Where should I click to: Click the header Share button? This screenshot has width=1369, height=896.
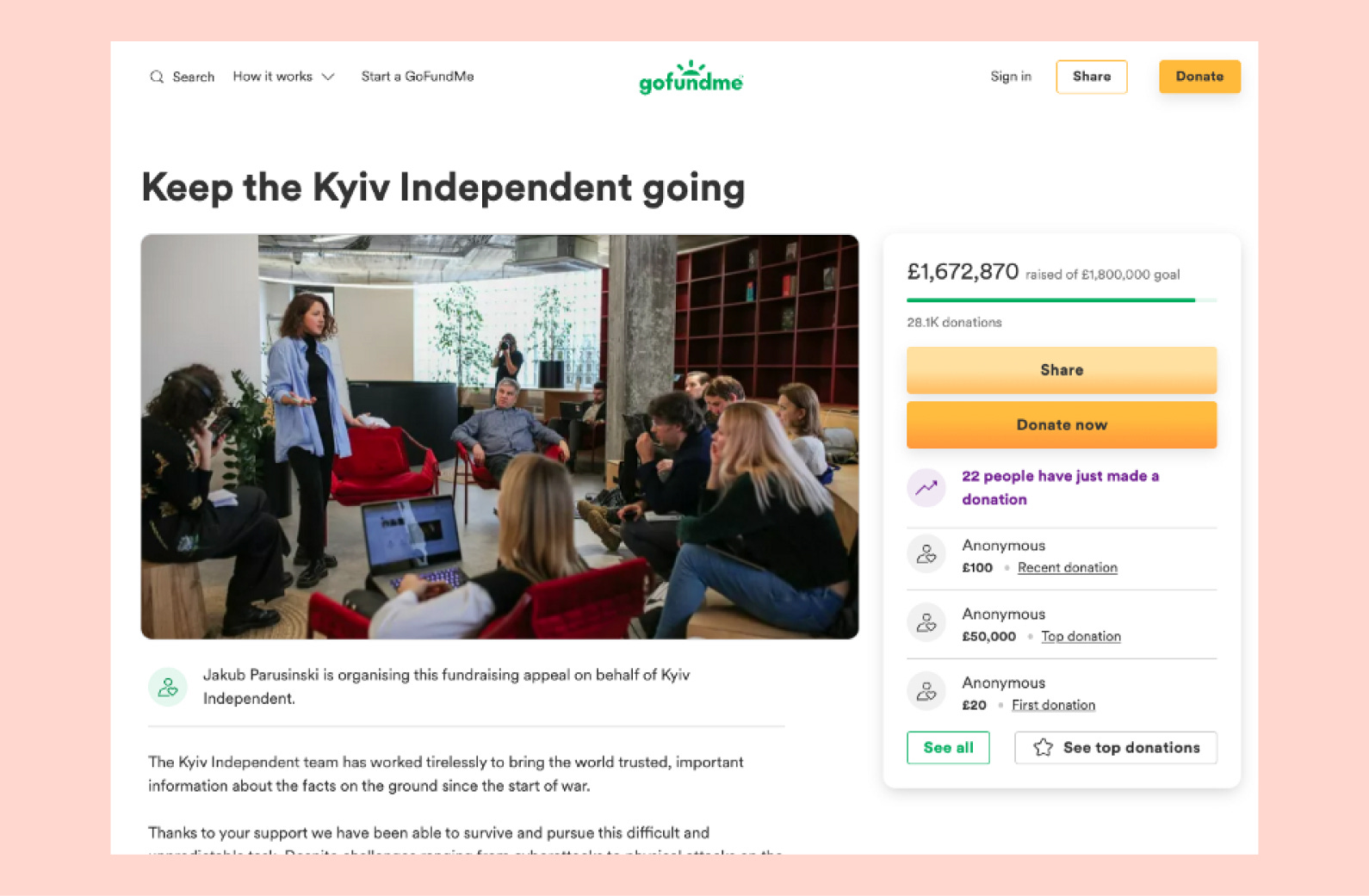tap(1092, 77)
